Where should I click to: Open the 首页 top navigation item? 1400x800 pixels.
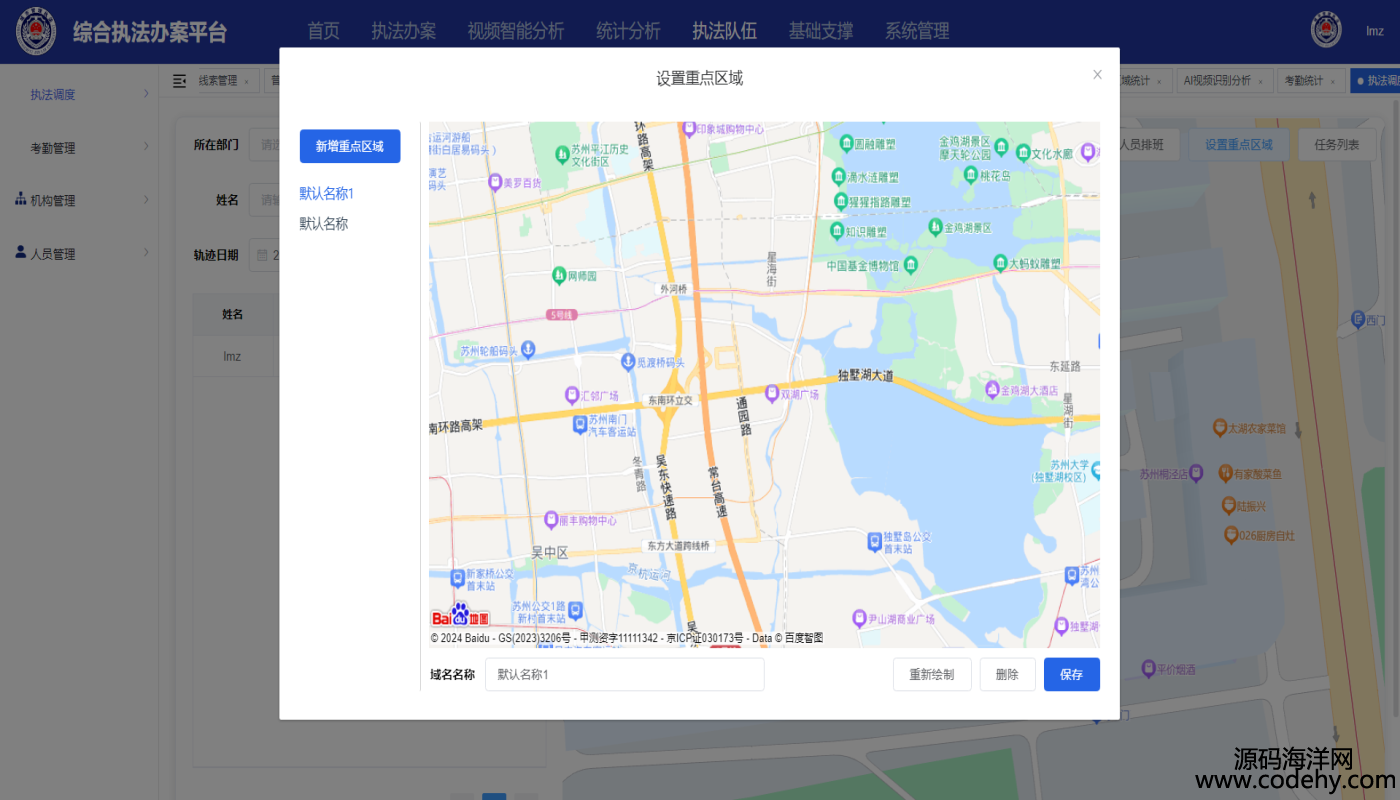[323, 31]
